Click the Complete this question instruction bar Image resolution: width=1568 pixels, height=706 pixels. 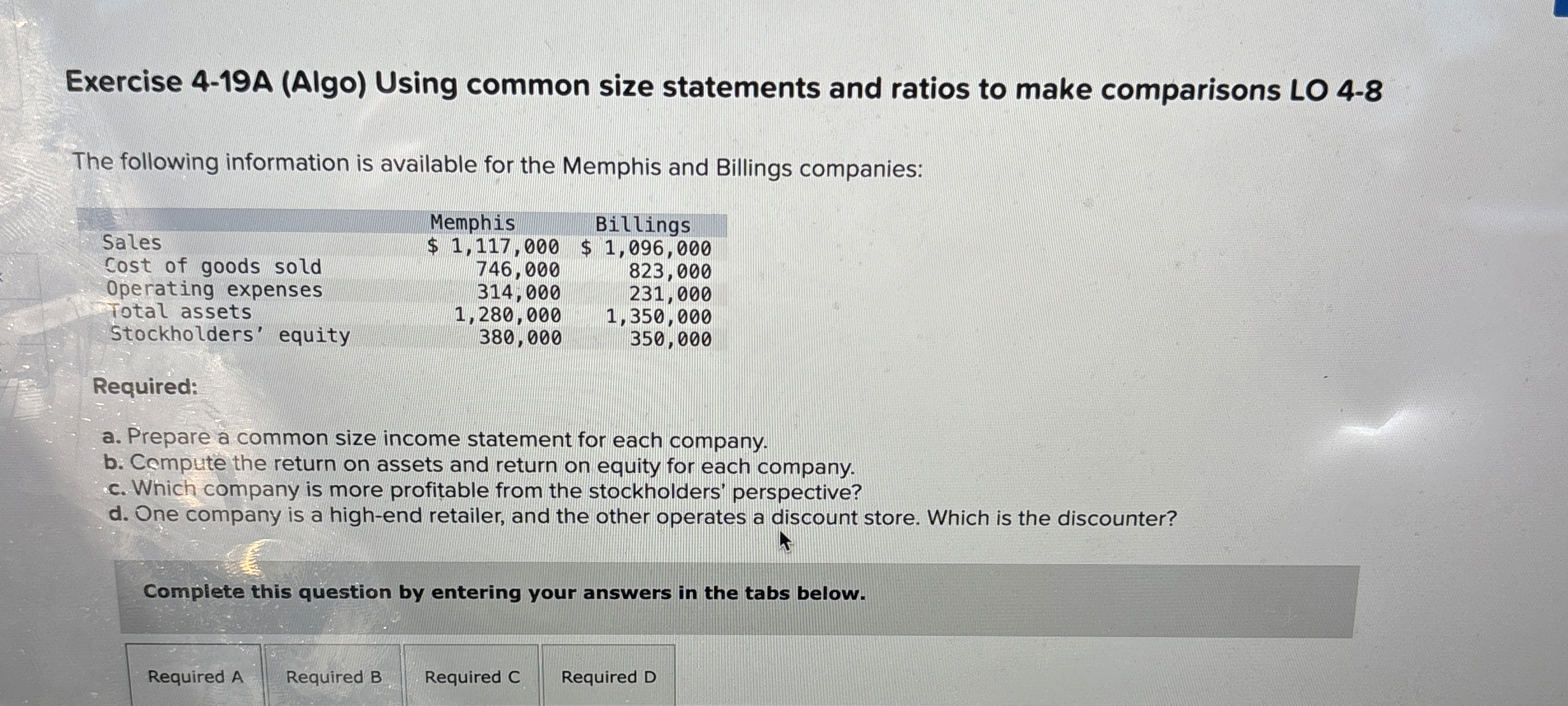click(505, 591)
